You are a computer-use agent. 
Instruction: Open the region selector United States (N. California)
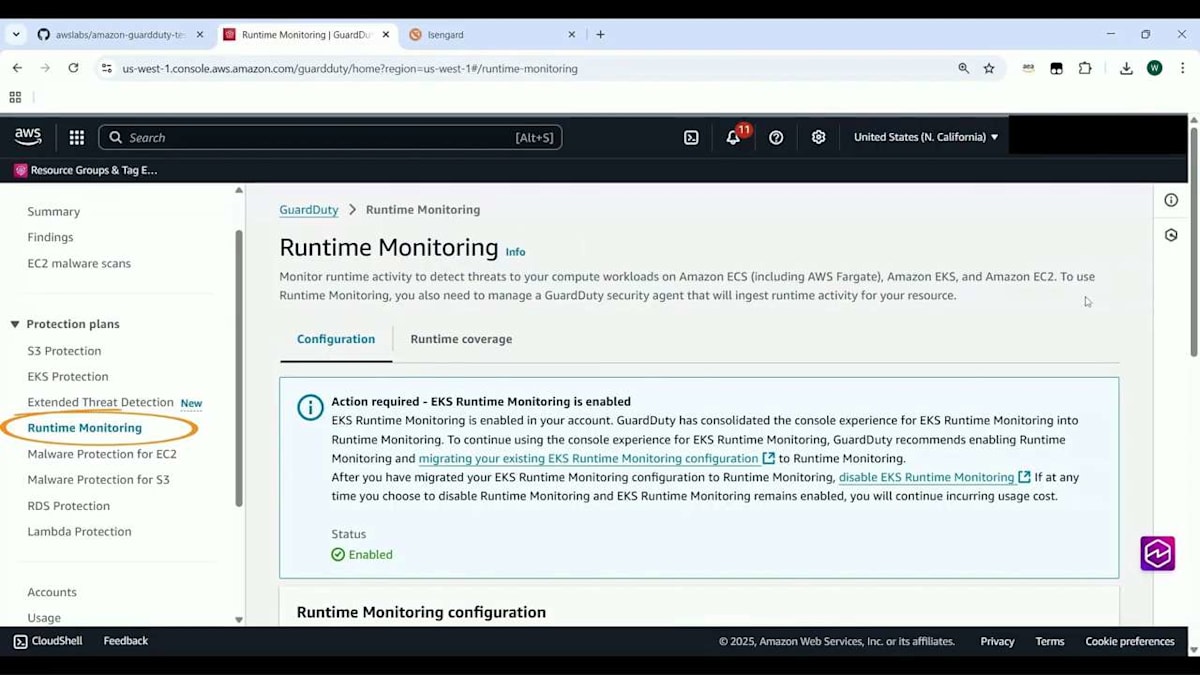tap(926, 137)
